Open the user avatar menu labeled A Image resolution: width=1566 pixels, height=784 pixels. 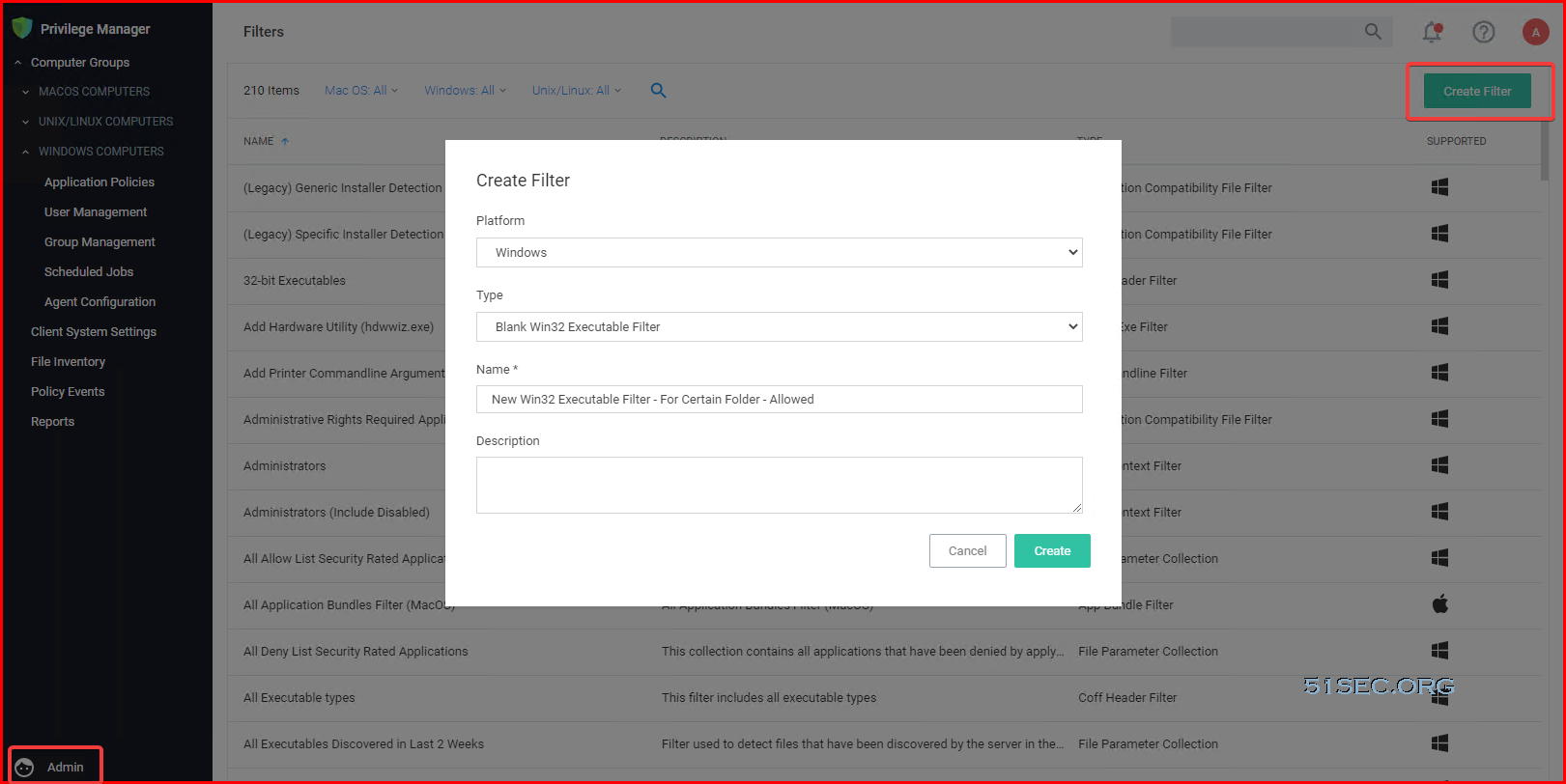pos(1536,32)
